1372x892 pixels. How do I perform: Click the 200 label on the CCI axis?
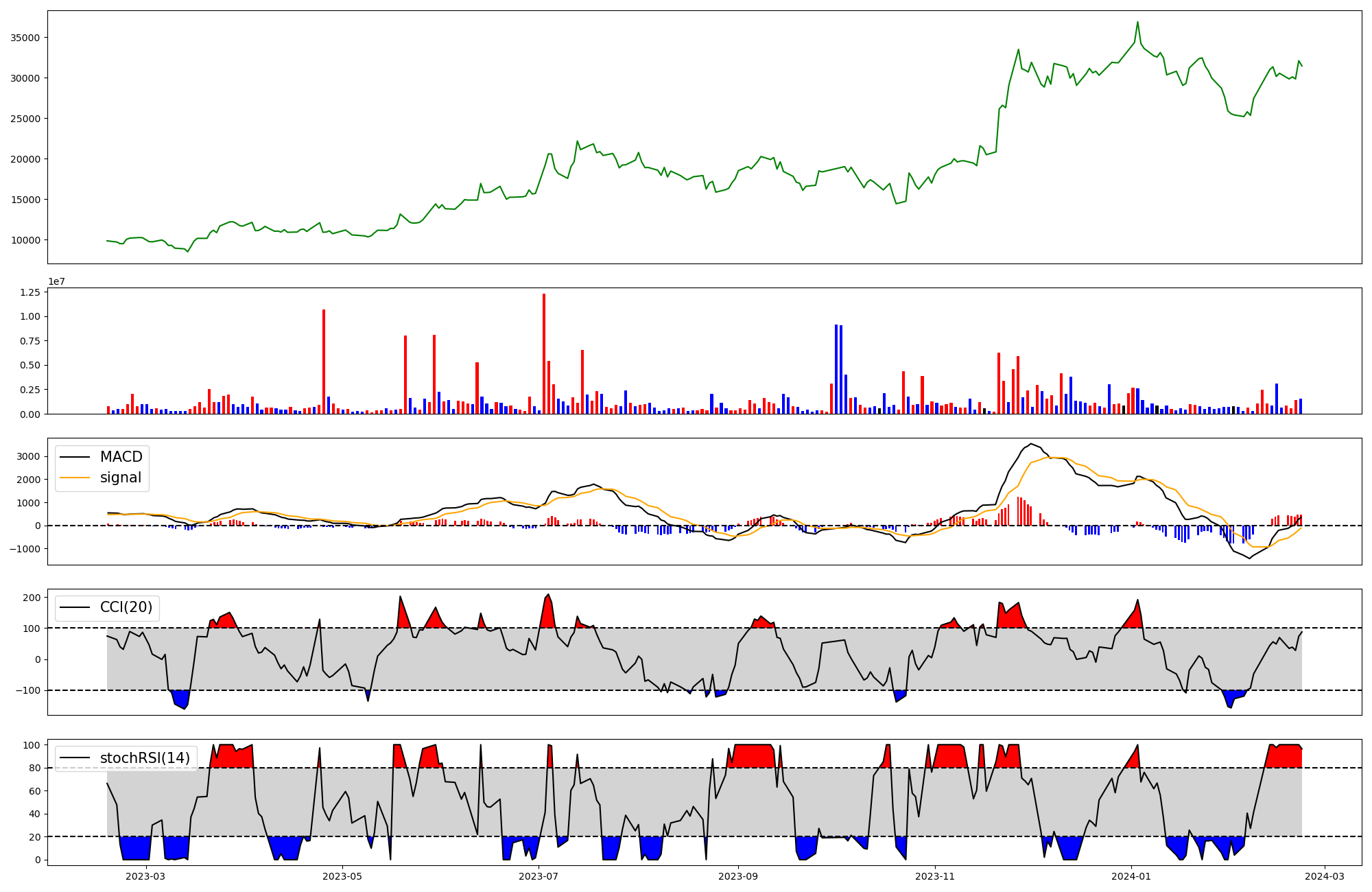(x=32, y=598)
